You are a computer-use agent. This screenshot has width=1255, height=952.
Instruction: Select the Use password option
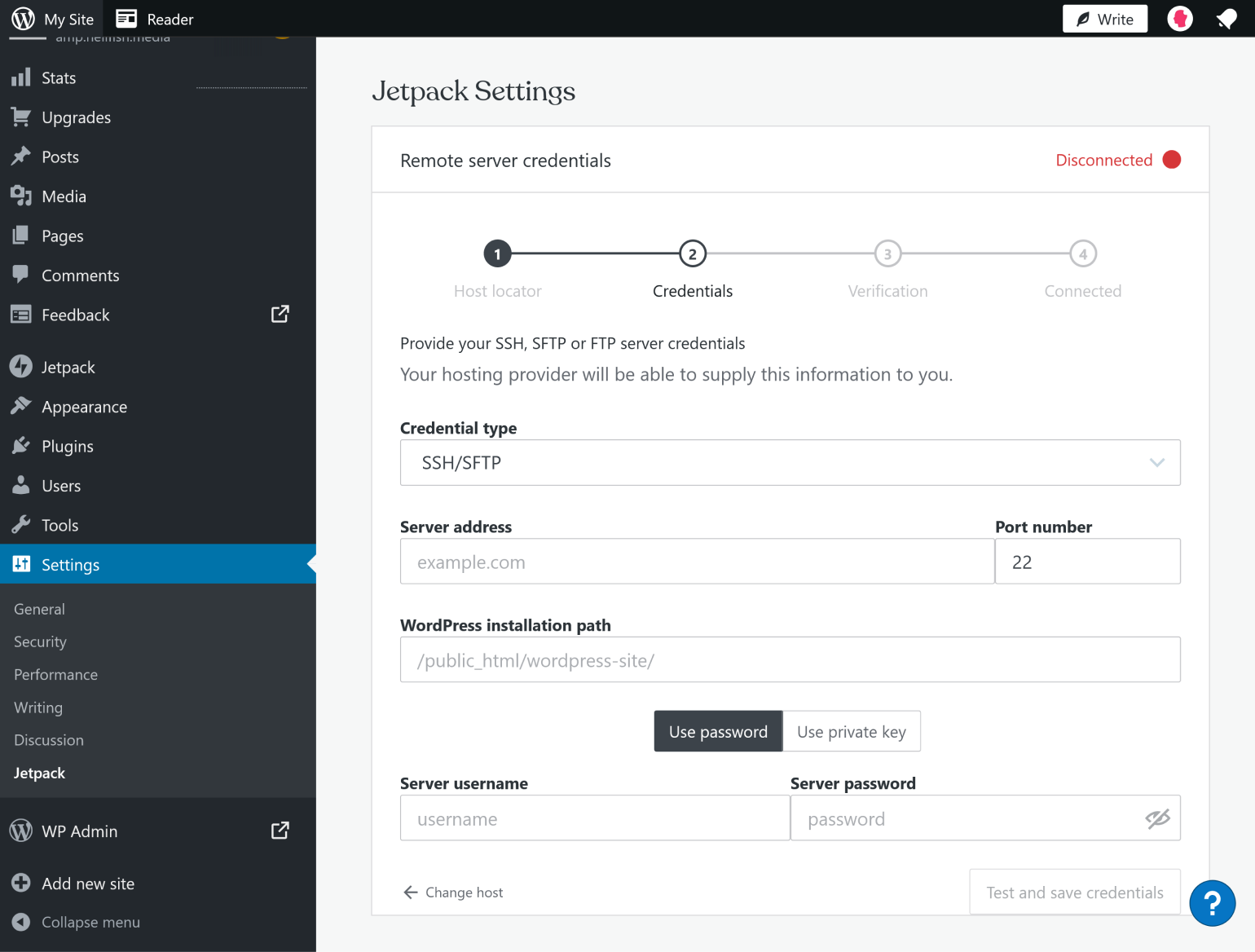pos(718,731)
